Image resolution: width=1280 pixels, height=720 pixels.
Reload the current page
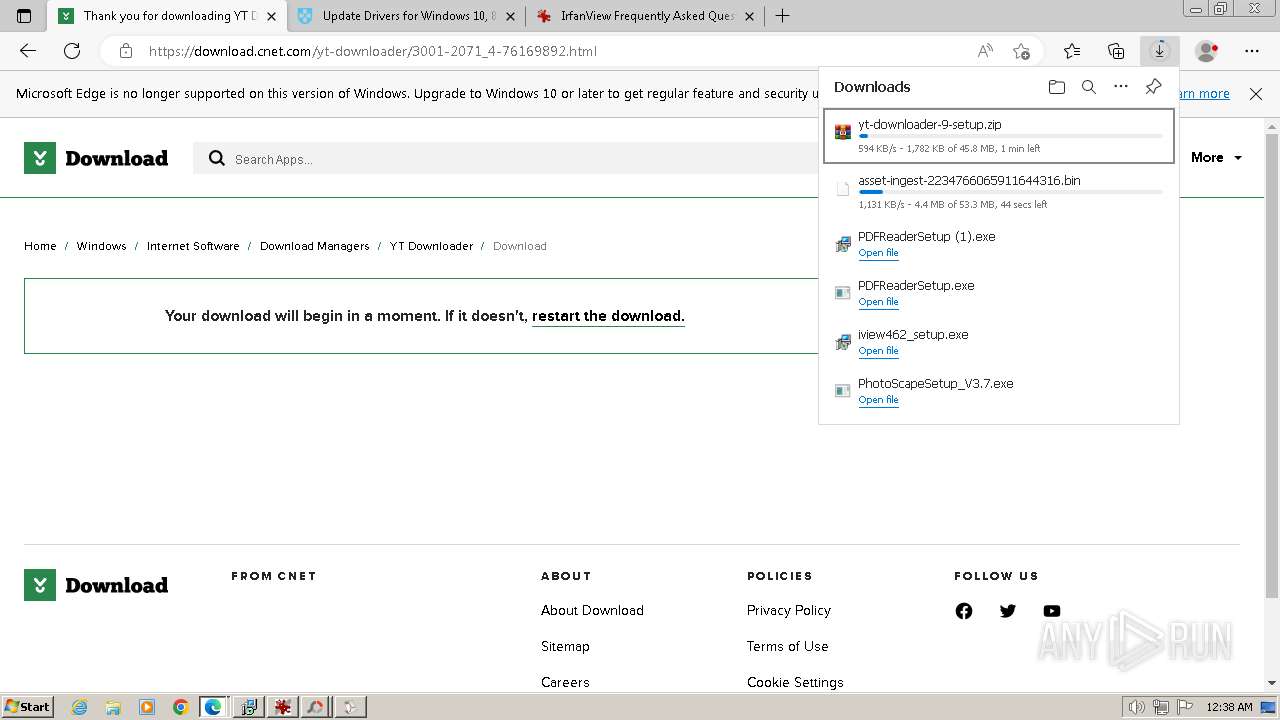72,51
